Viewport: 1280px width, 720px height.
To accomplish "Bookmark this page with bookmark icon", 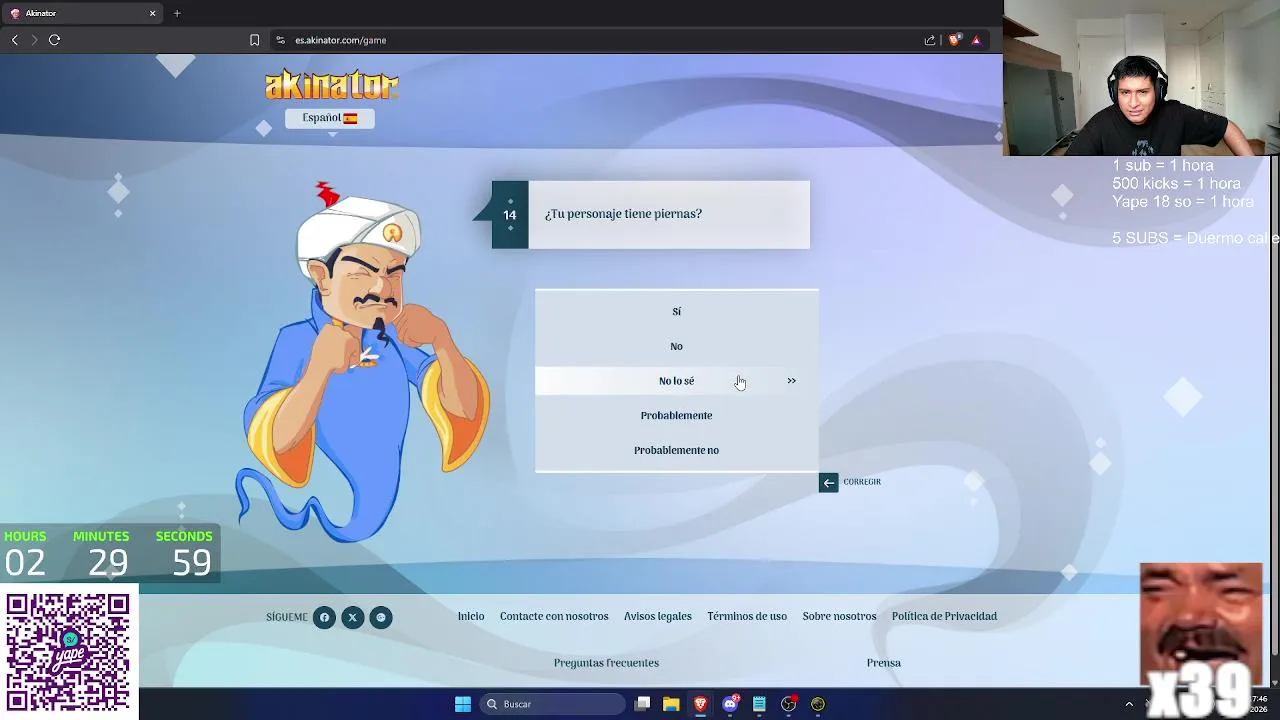I will tap(254, 40).
